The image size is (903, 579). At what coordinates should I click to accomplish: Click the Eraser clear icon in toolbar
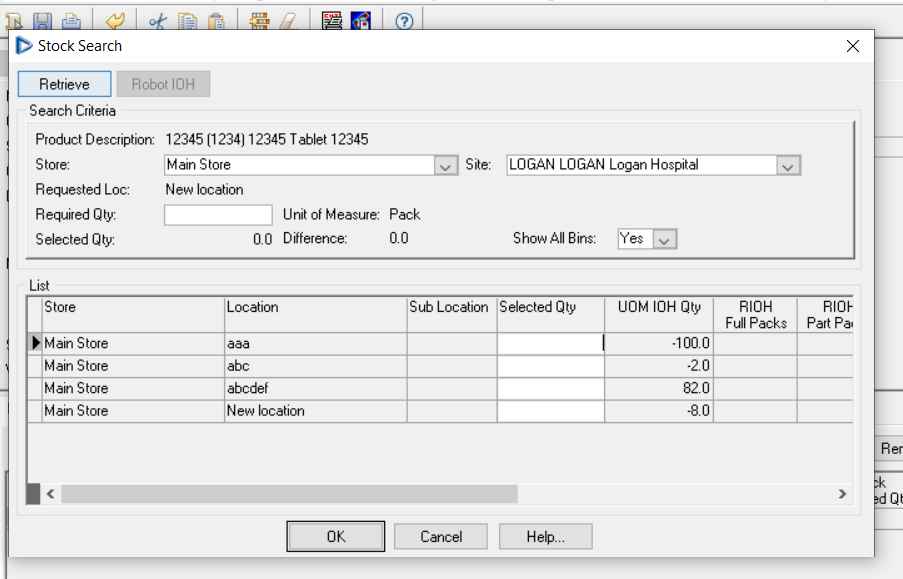point(287,20)
